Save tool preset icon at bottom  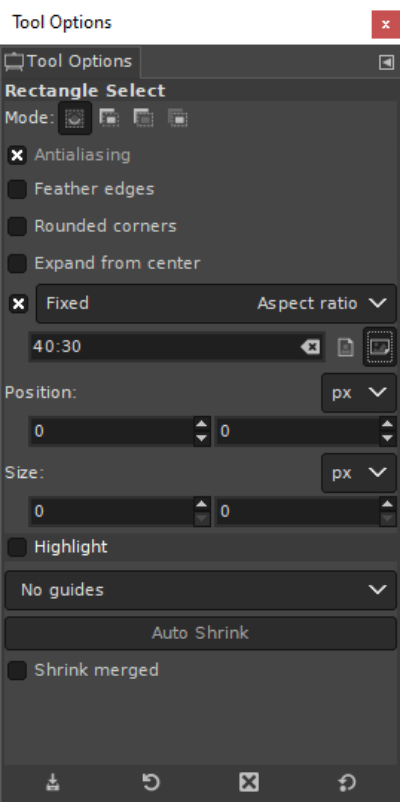pyautogui.click(x=53, y=782)
